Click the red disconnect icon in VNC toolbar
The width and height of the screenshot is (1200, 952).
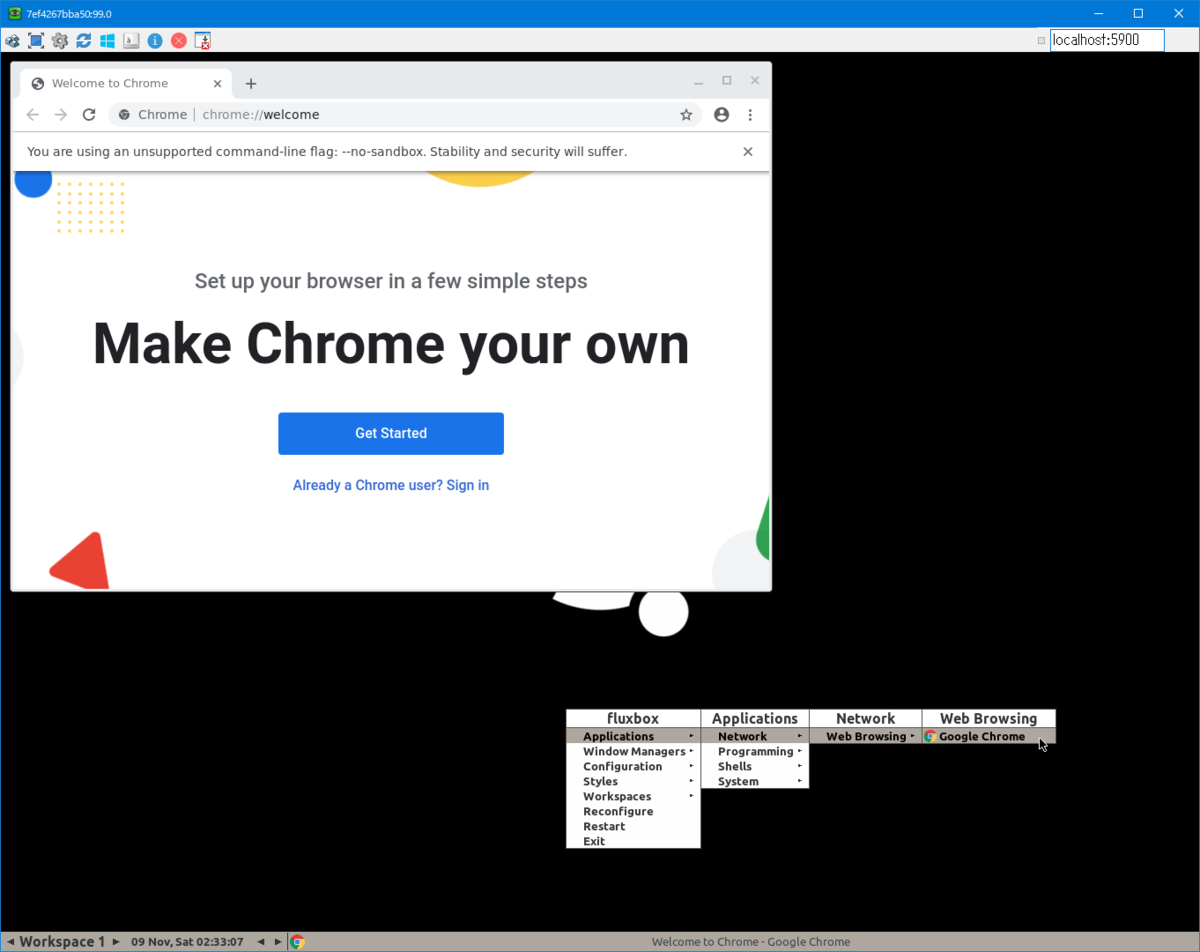tap(179, 41)
